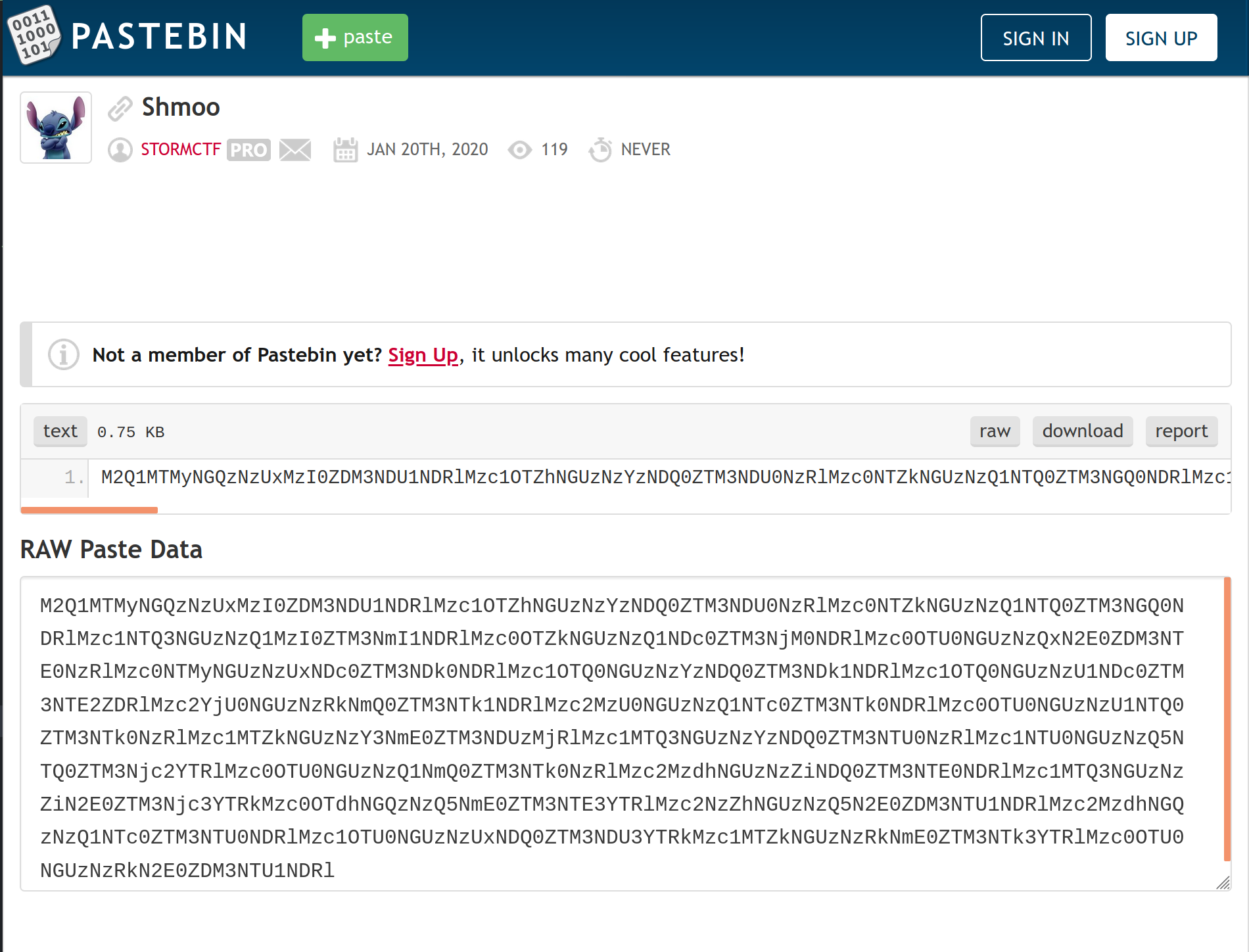The width and height of the screenshot is (1249, 952).
Task: Create a new paste with green button
Action: point(355,37)
